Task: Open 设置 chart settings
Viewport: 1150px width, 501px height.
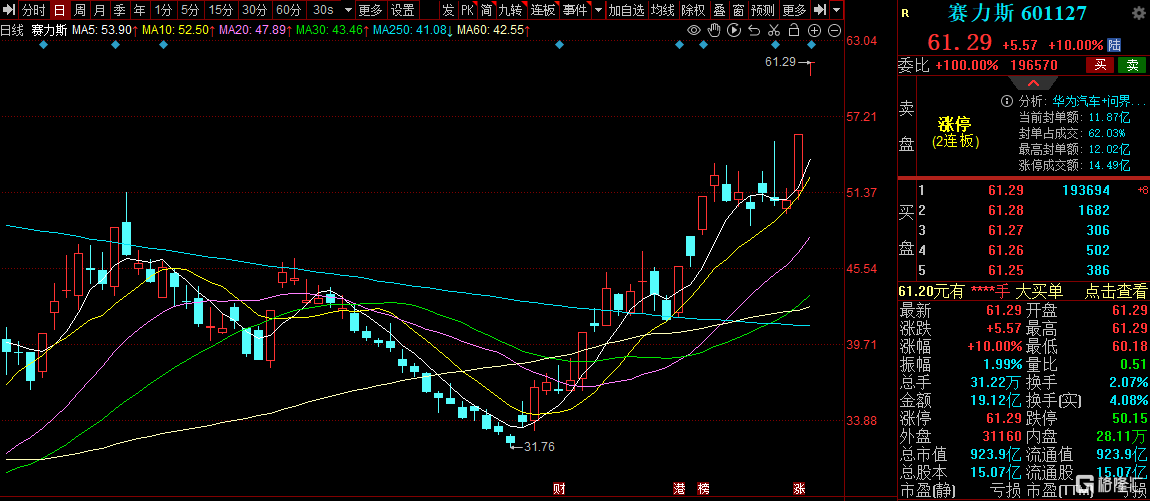Action: (x=402, y=10)
